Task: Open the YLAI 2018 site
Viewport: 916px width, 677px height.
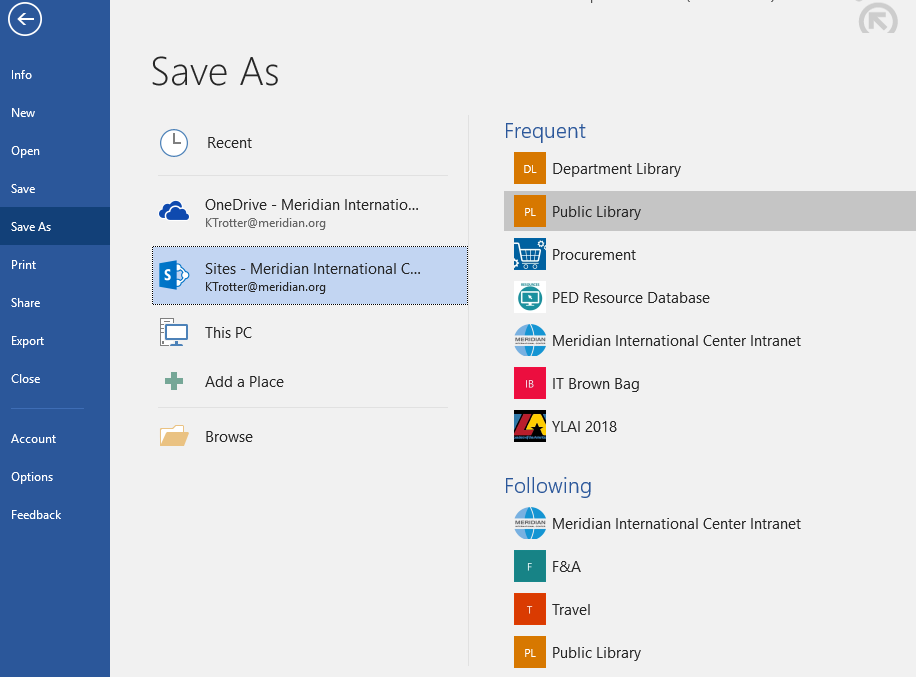Action: click(x=584, y=426)
